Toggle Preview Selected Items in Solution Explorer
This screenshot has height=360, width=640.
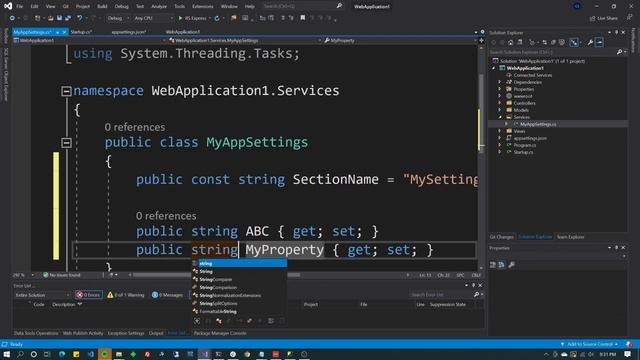(599, 42)
